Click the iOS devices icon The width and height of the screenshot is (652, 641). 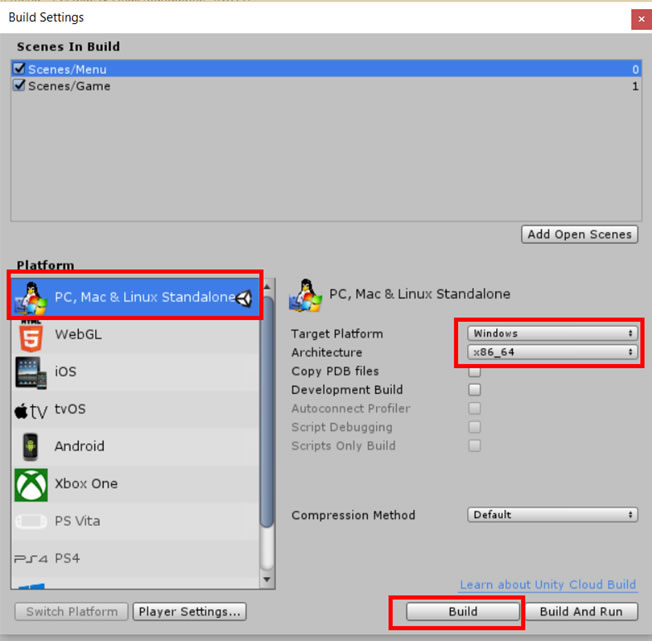[x=31, y=372]
